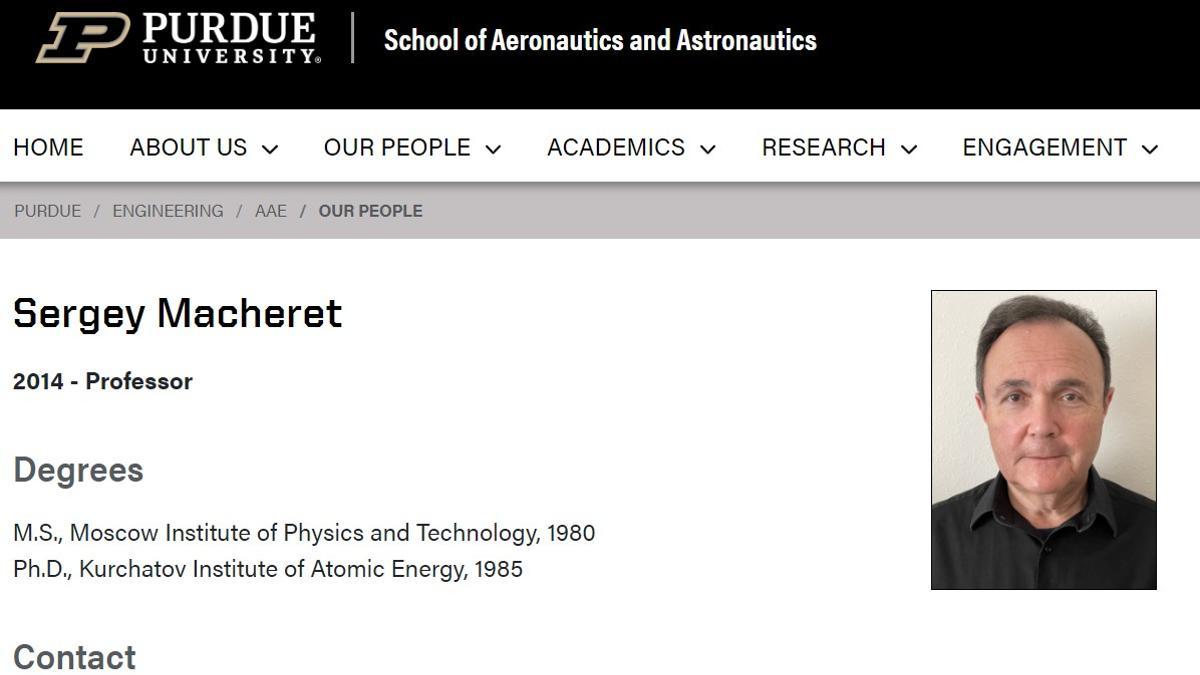Open the RESEARCH menu
This screenshot has width=1200, height=675.
click(x=824, y=147)
